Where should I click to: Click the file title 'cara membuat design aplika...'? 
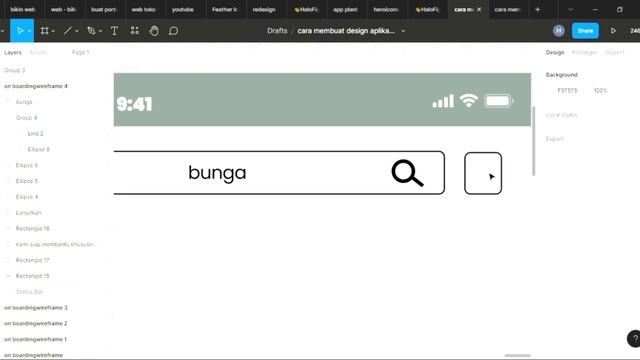tap(346, 31)
